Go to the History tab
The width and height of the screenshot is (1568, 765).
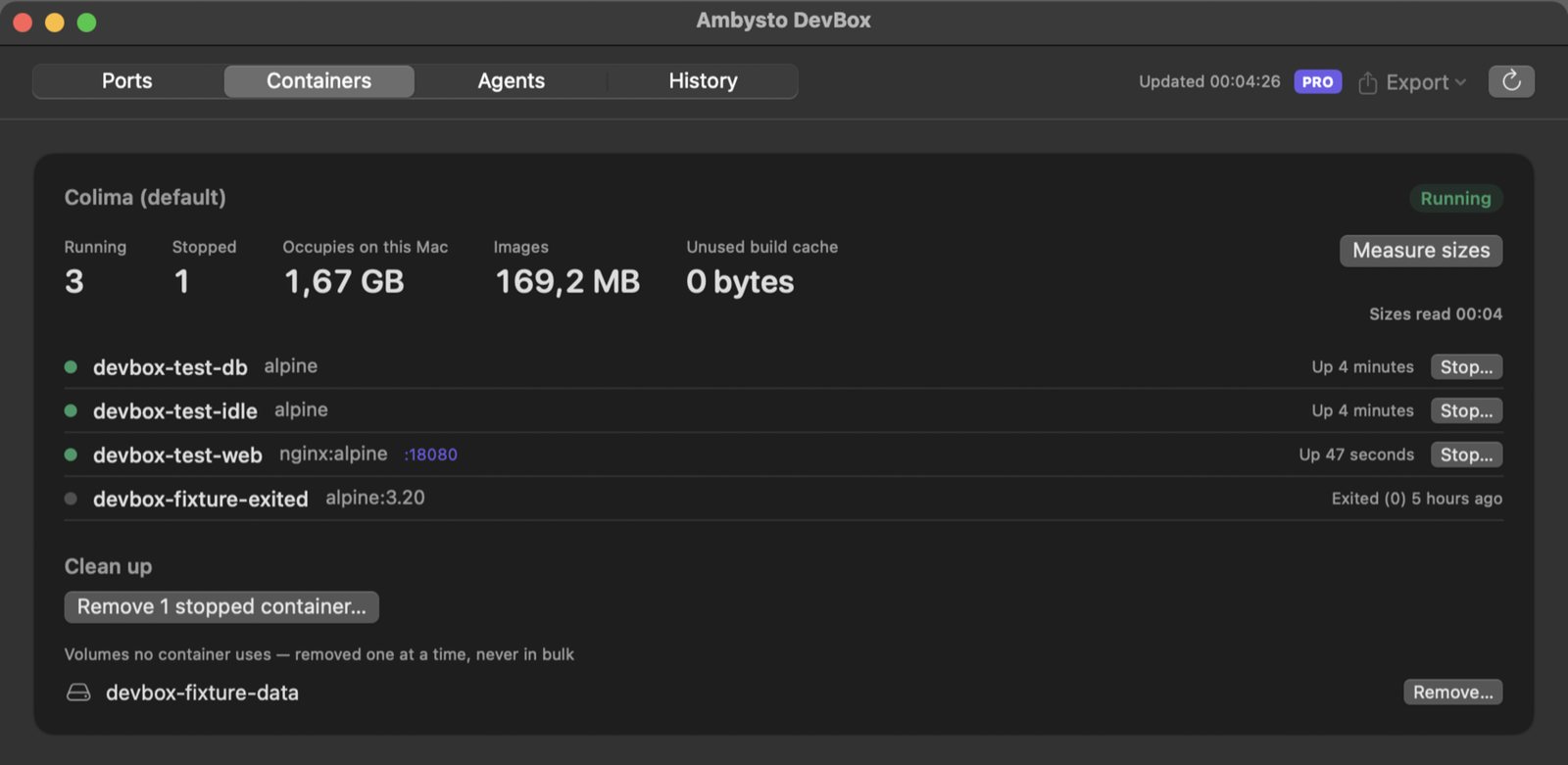point(703,81)
